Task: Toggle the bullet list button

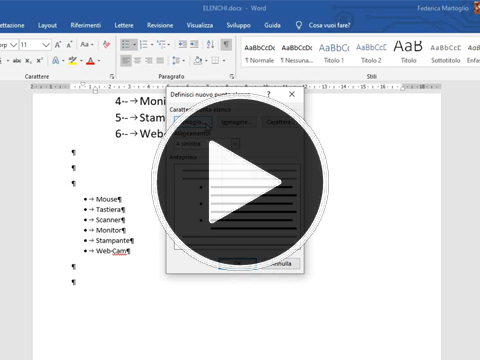Action: point(126,44)
